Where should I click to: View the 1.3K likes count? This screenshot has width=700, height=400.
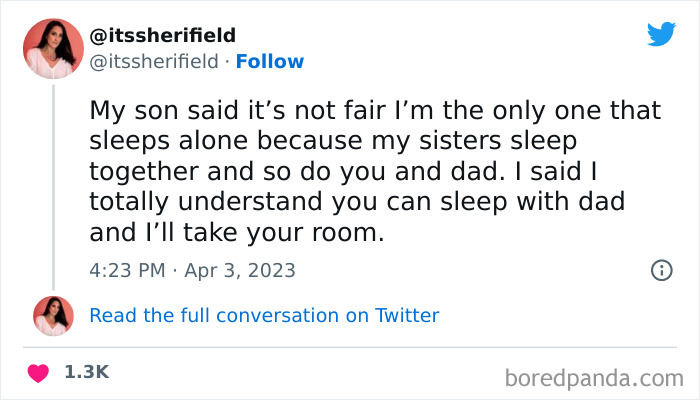coord(86,372)
